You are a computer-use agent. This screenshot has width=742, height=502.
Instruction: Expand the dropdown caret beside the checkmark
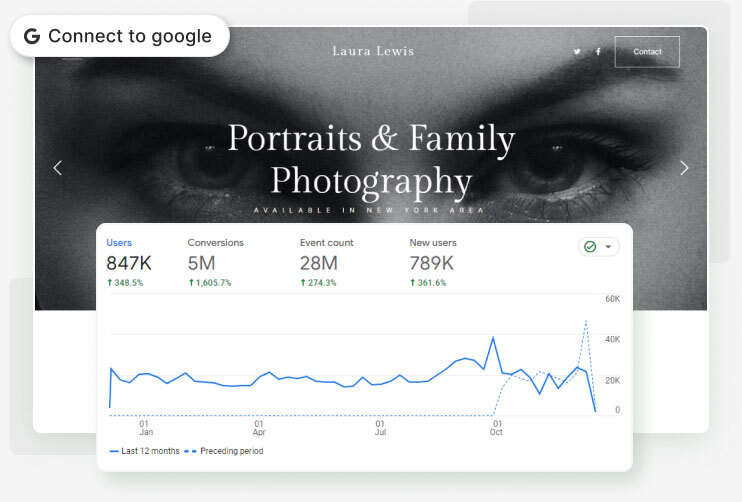coord(607,246)
